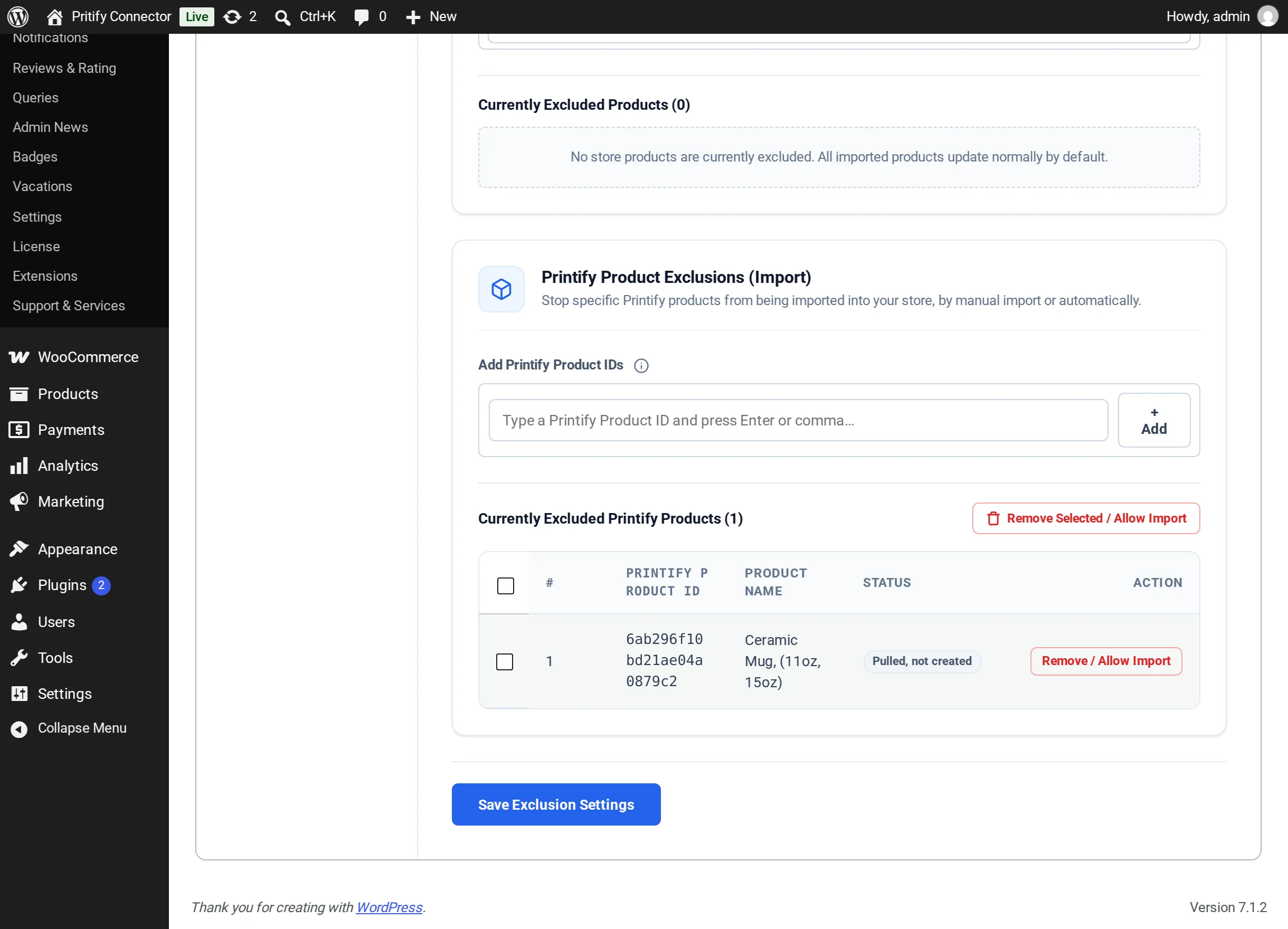1288x929 pixels.
Task: Click the STATUS column header
Action: (886, 583)
